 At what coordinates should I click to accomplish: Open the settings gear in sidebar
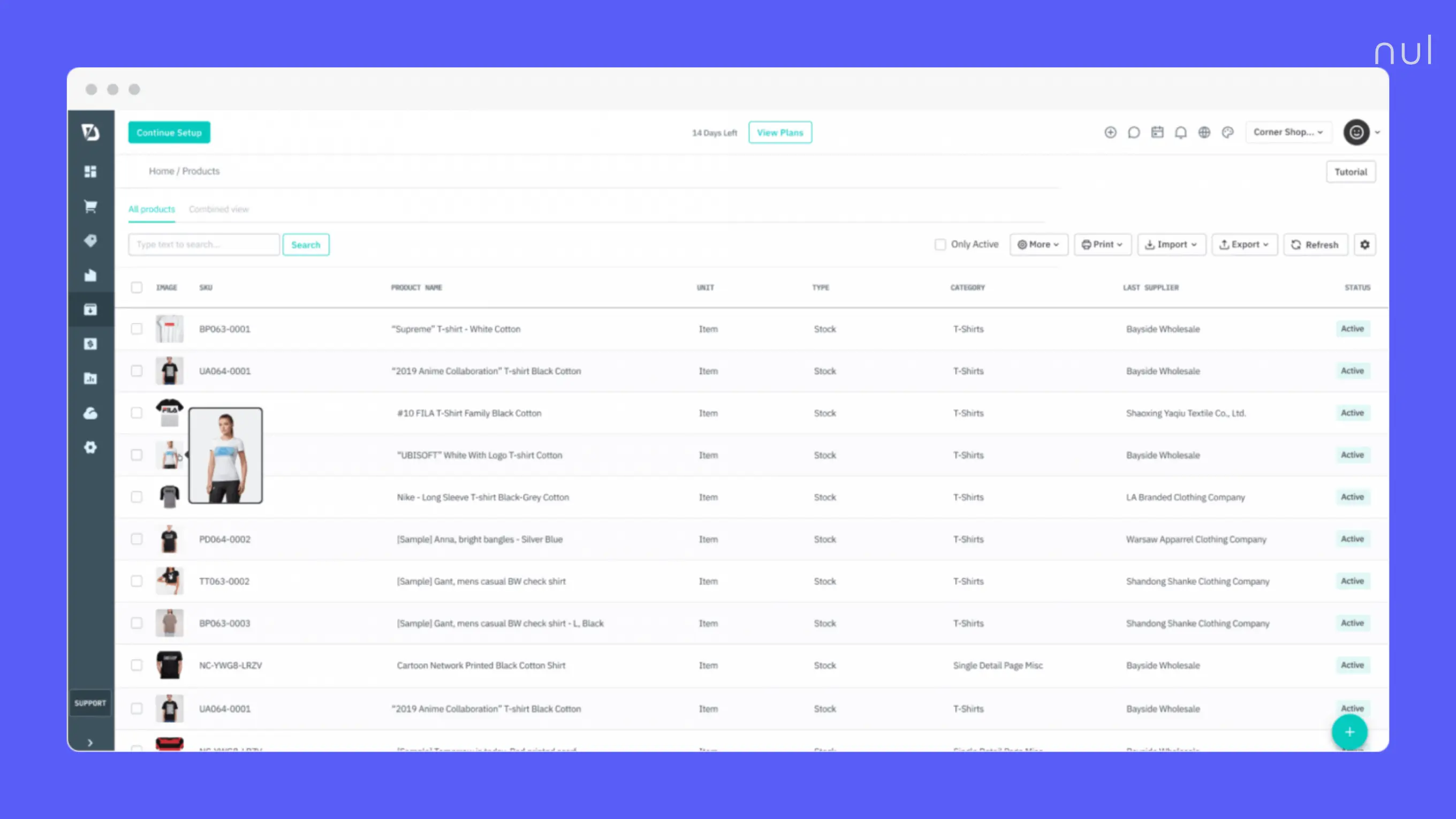pos(90,448)
